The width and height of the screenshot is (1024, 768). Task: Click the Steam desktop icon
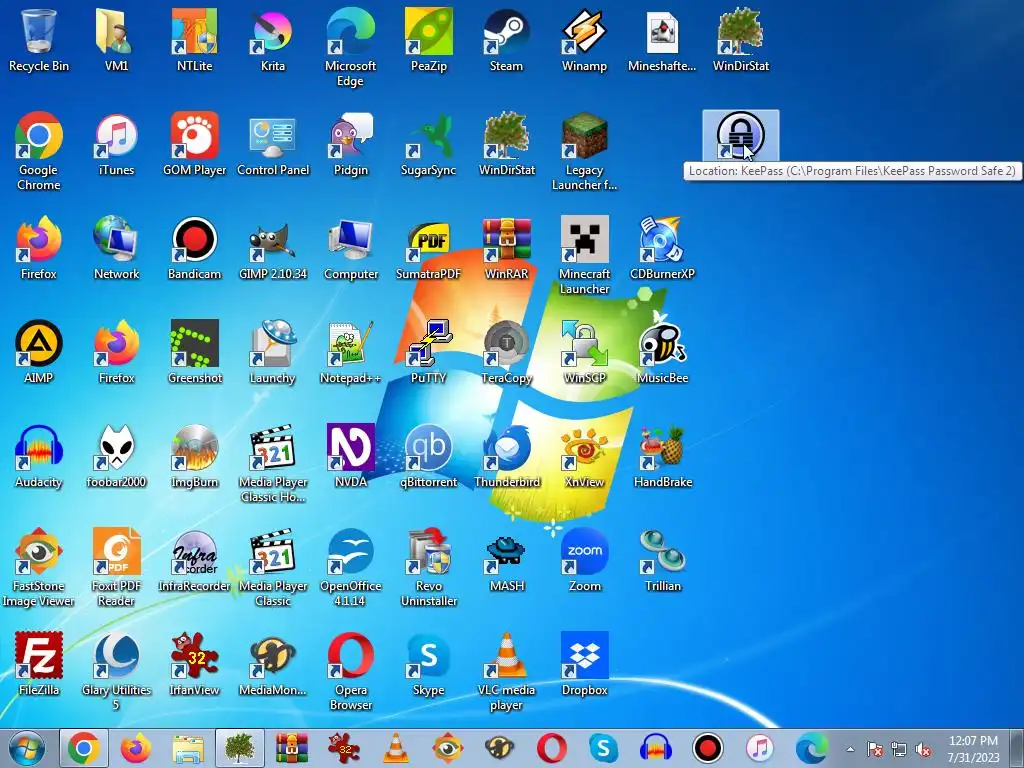click(x=506, y=40)
